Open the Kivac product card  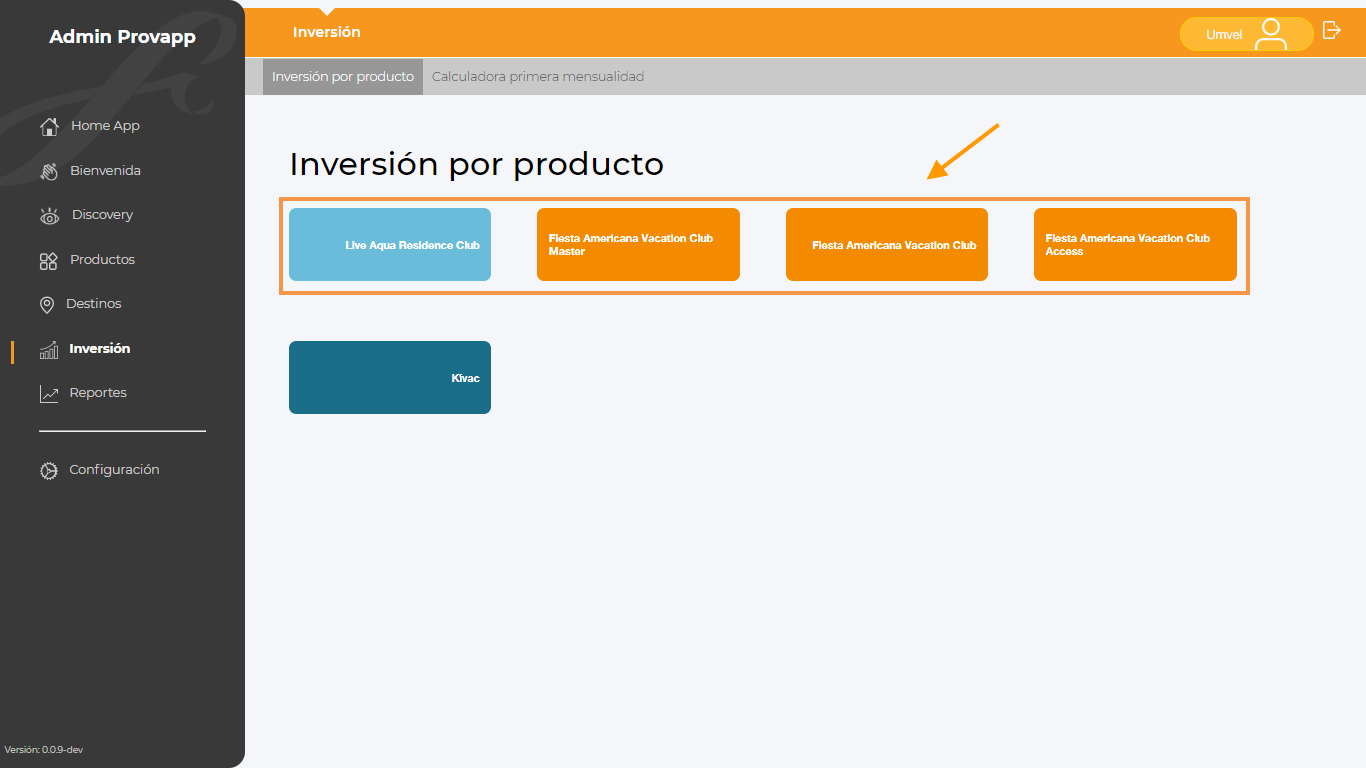click(390, 377)
